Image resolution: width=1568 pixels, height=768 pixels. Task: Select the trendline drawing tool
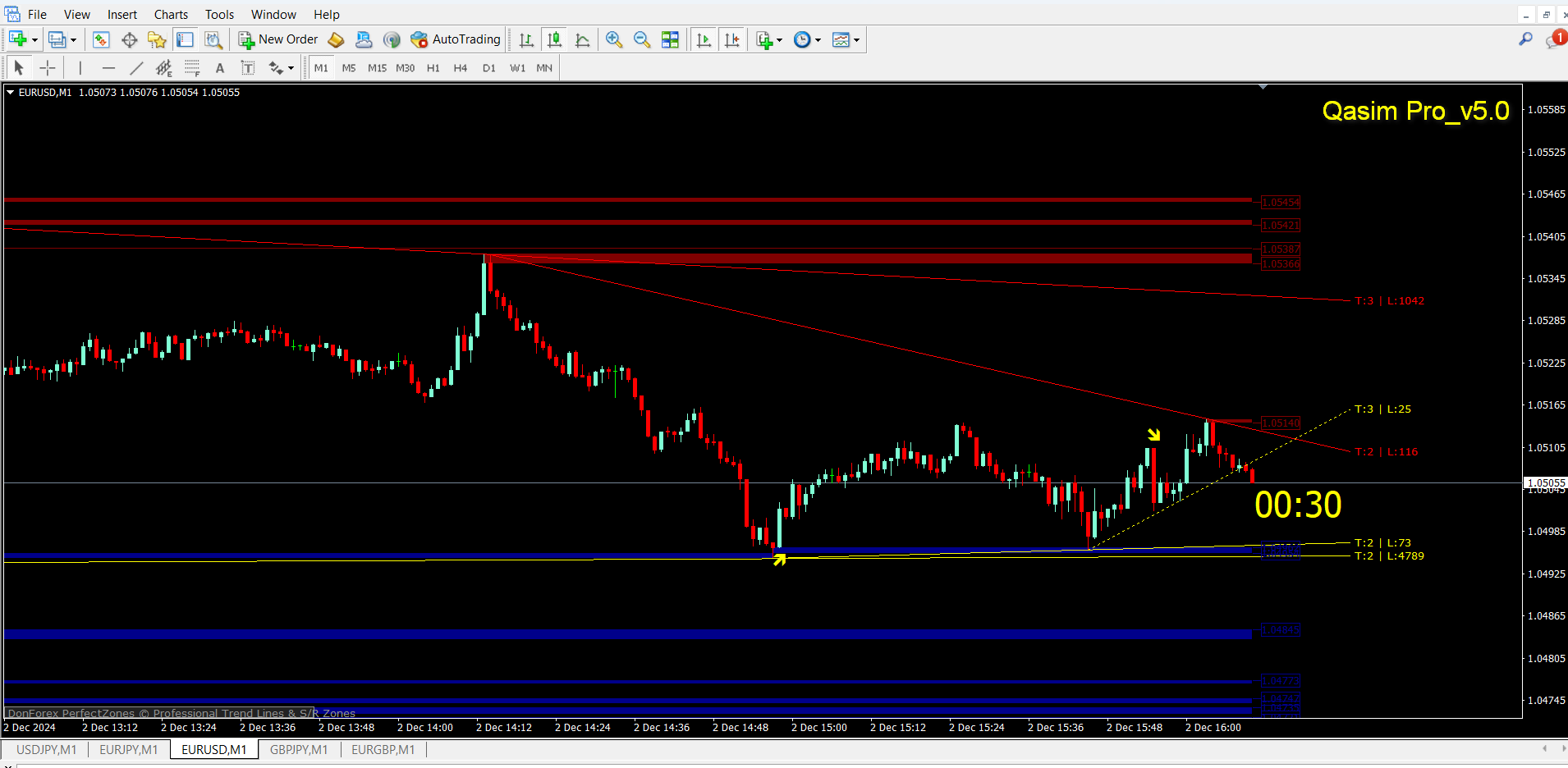pyautogui.click(x=136, y=67)
